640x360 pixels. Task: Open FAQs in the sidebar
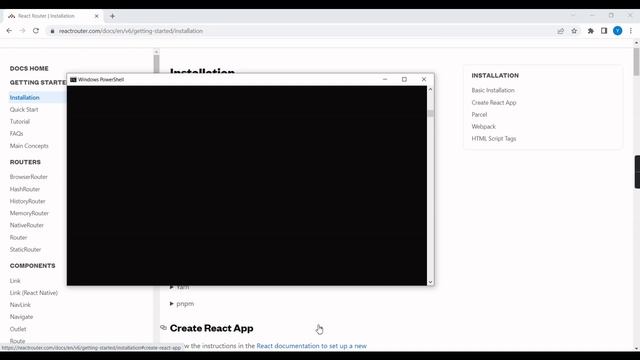tap(16, 133)
